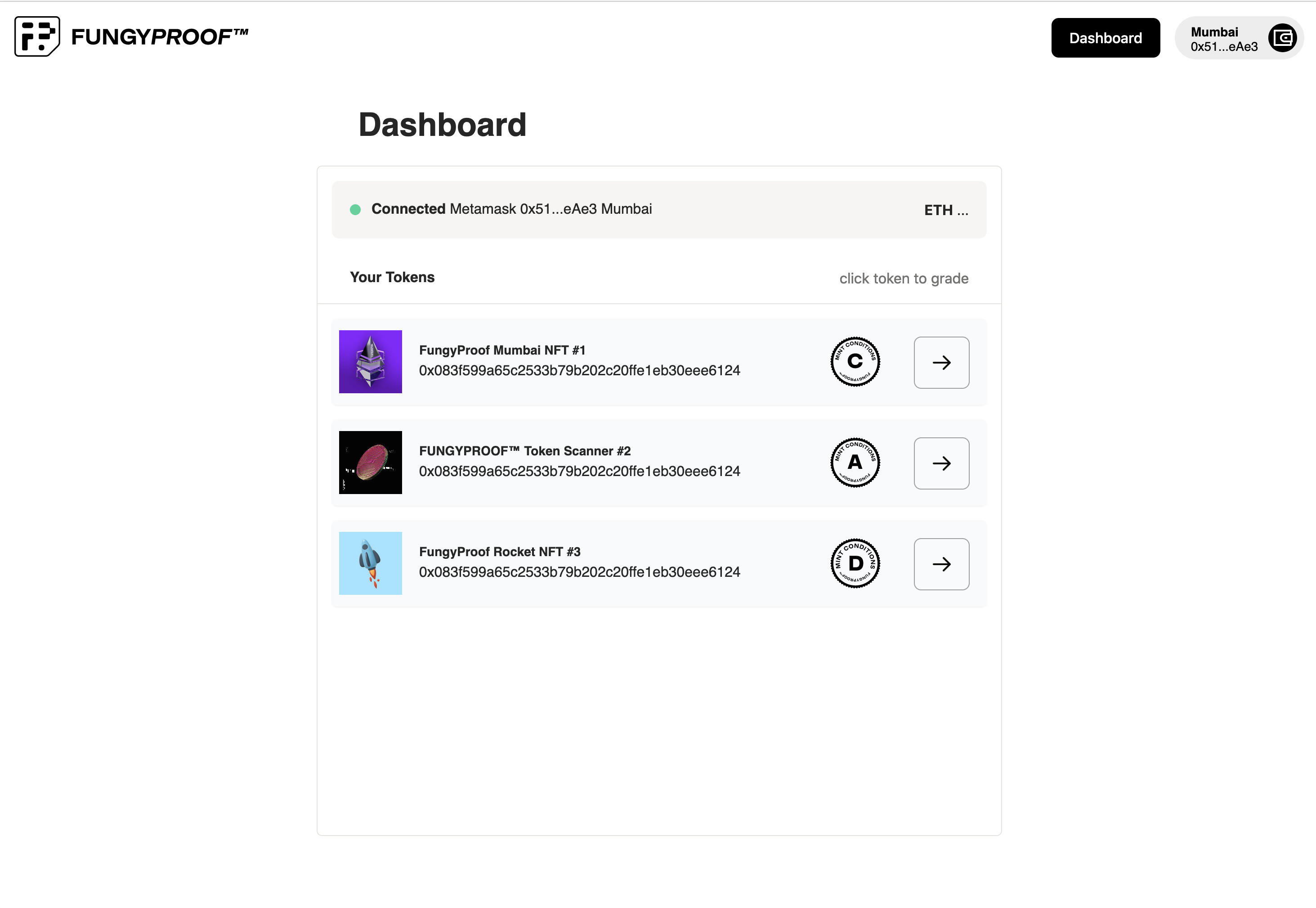Click the FungyProof Mumbai NFT #1 title
Screen dimensions: 1316x908
coord(502,350)
